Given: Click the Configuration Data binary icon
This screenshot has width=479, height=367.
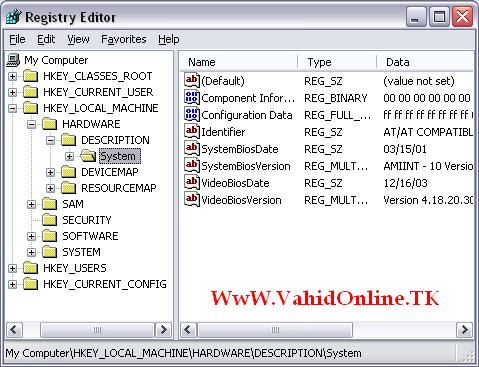Looking at the screenshot, I should click(x=192, y=115).
